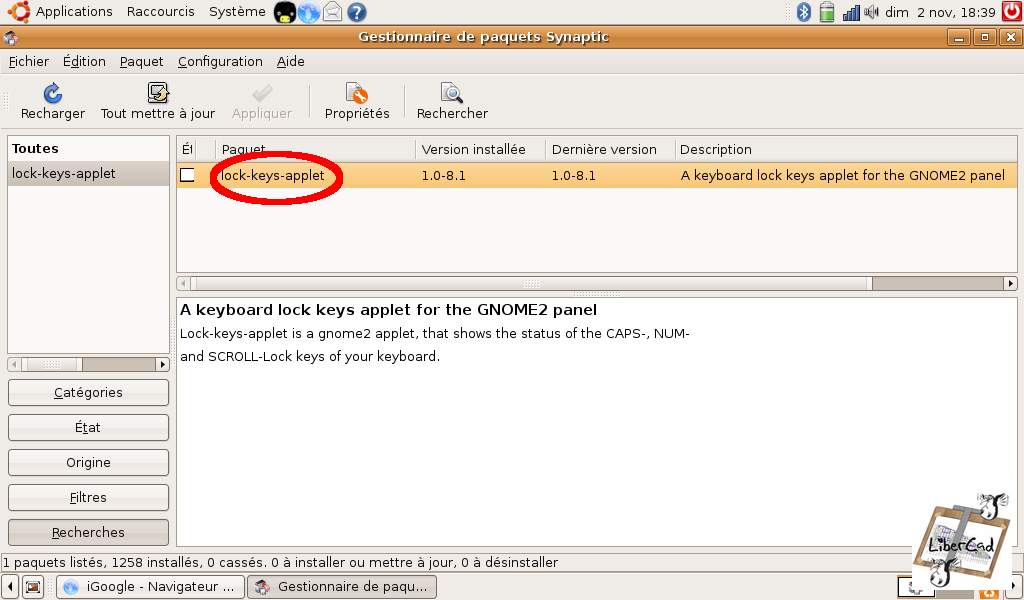Screen dimensions: 1024x600
Task: Click the package description cell text
Action: coord(842,175)
